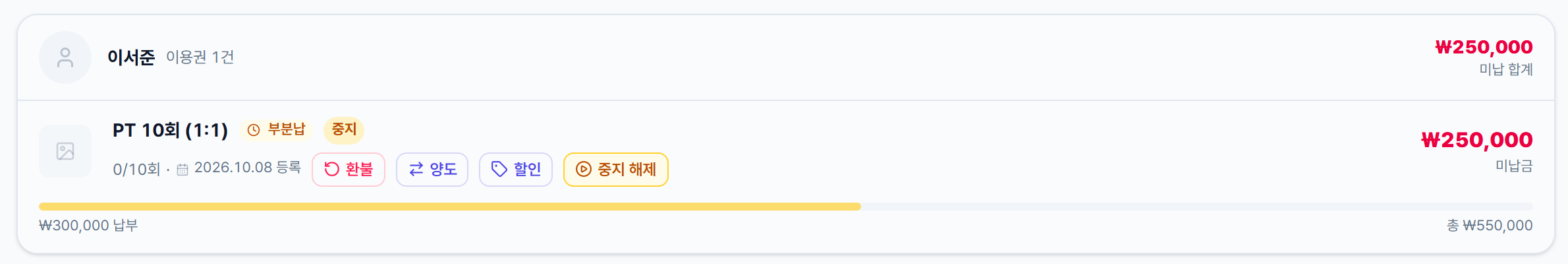Click the 중지 status badge

pyautogui.click(x=344, y=129)
